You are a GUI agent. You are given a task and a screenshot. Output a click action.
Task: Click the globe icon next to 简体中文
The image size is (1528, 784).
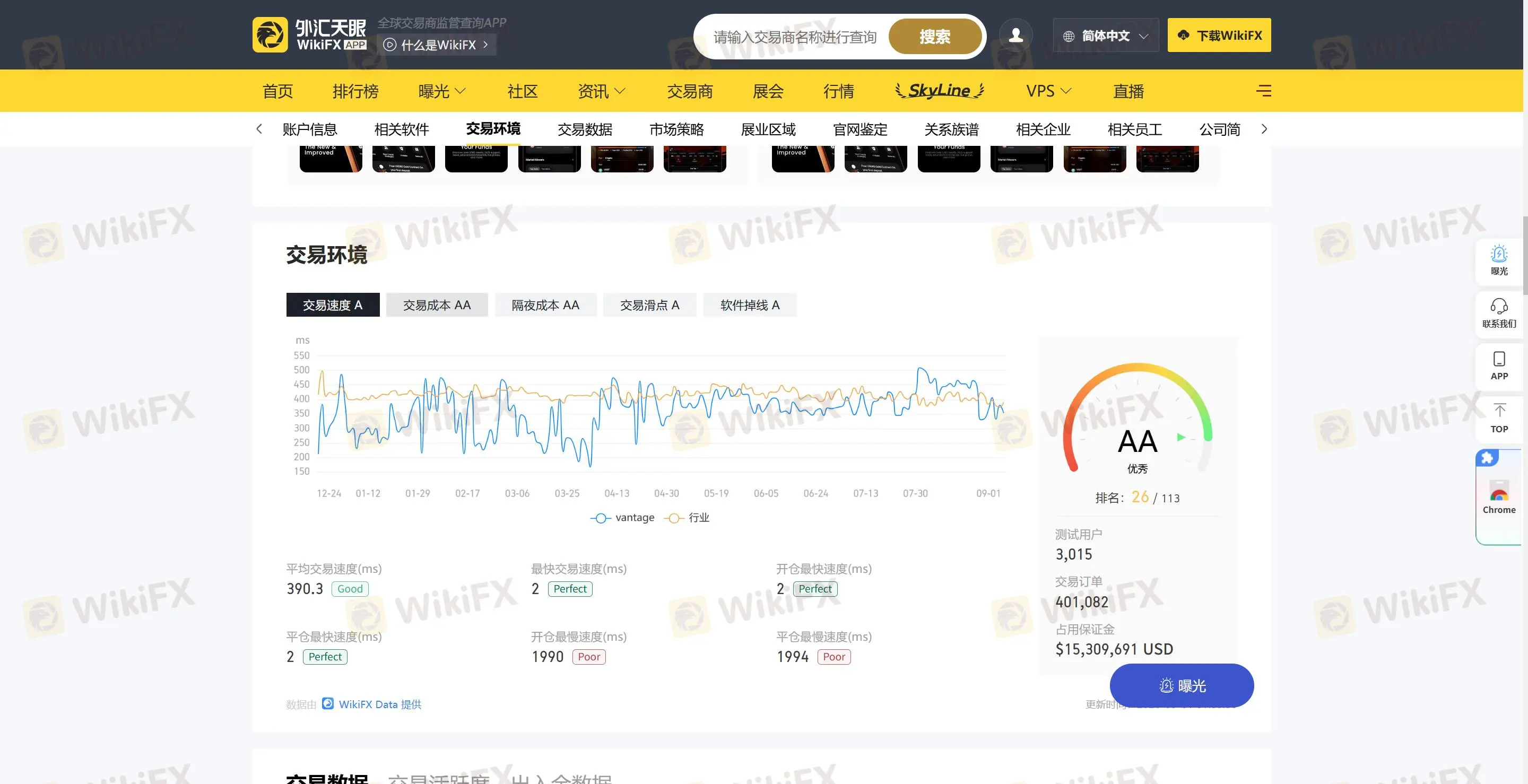tap(1069, 36)
